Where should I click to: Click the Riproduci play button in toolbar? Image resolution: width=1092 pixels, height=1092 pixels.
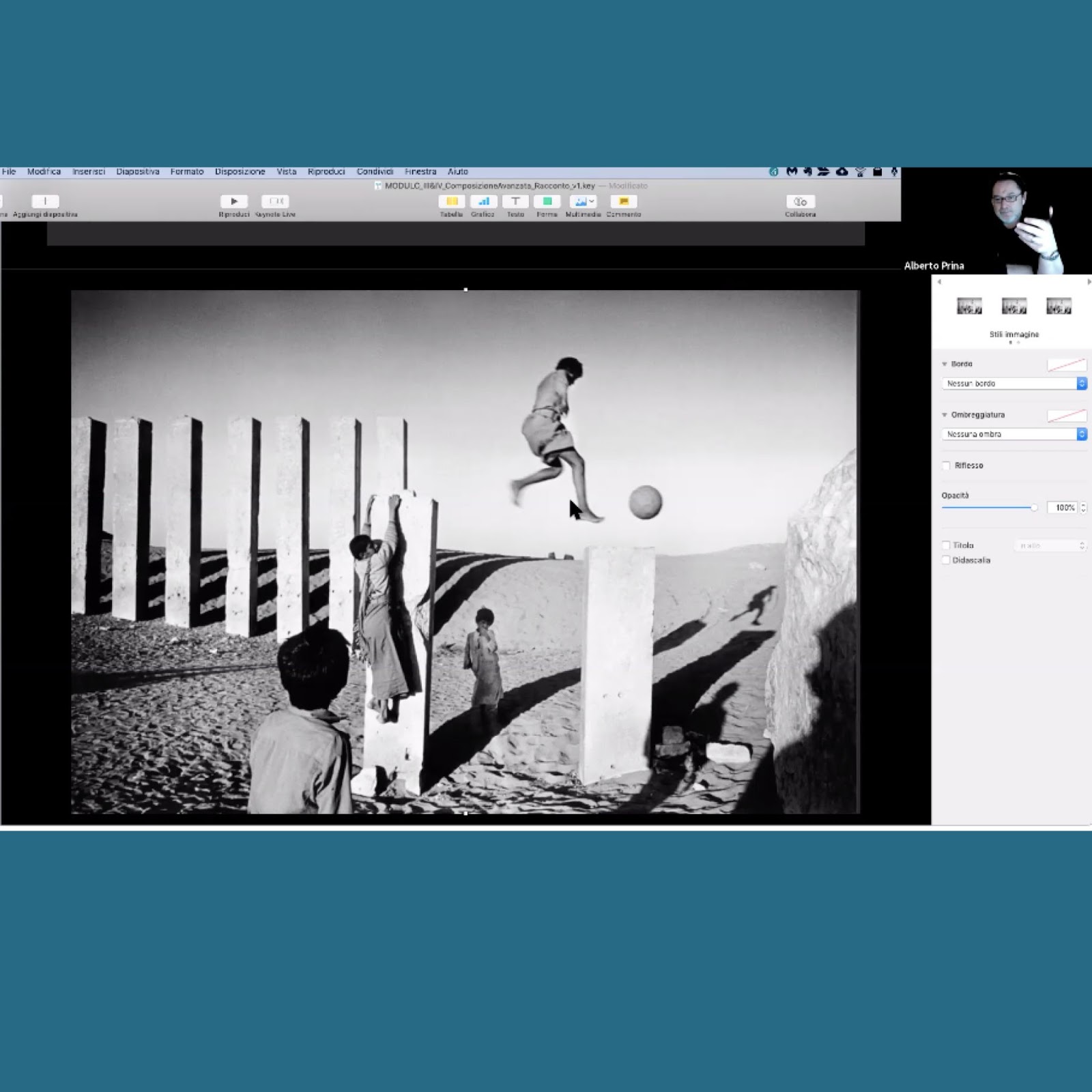(x=234, y=201)
